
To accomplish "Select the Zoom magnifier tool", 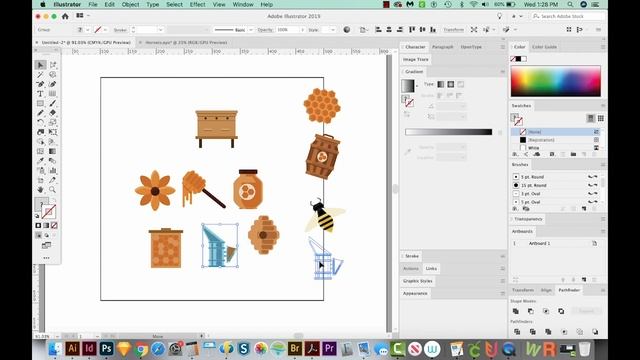I will (x=53, y=189).
